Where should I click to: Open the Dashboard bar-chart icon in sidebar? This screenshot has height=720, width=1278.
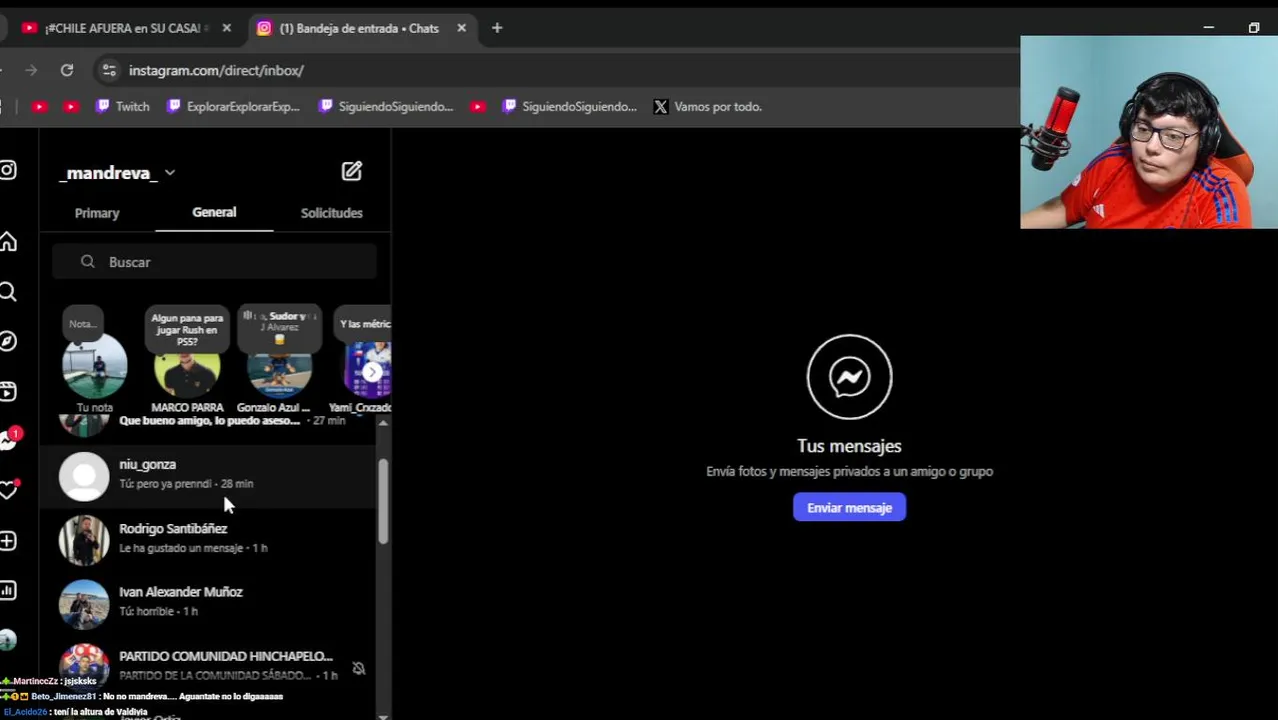click(x=8, y=591)
